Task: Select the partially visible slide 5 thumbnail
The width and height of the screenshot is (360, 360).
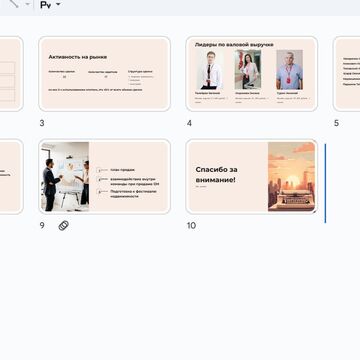Action: coord(346,74)
